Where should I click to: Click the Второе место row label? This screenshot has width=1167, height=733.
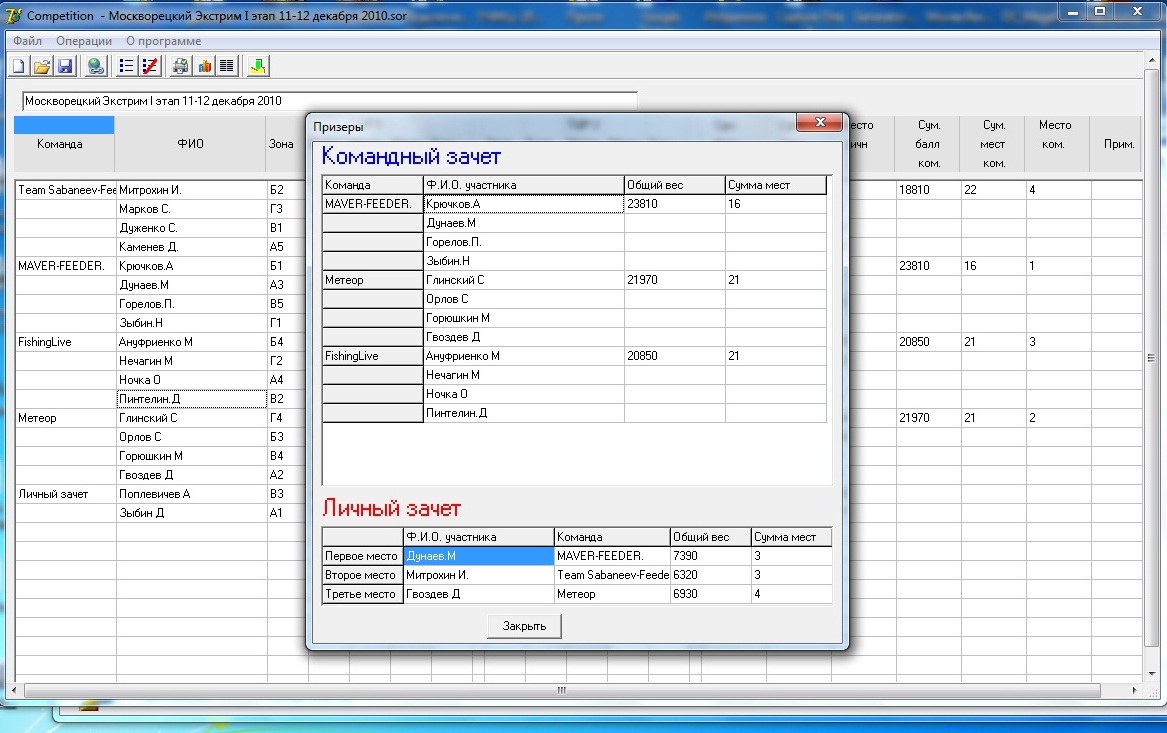tap(362, 575)
